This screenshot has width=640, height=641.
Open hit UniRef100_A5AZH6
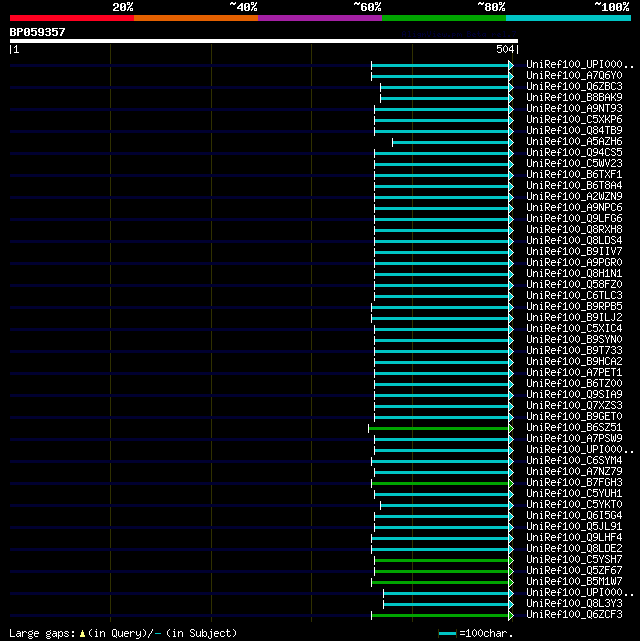tap(574, 142)
